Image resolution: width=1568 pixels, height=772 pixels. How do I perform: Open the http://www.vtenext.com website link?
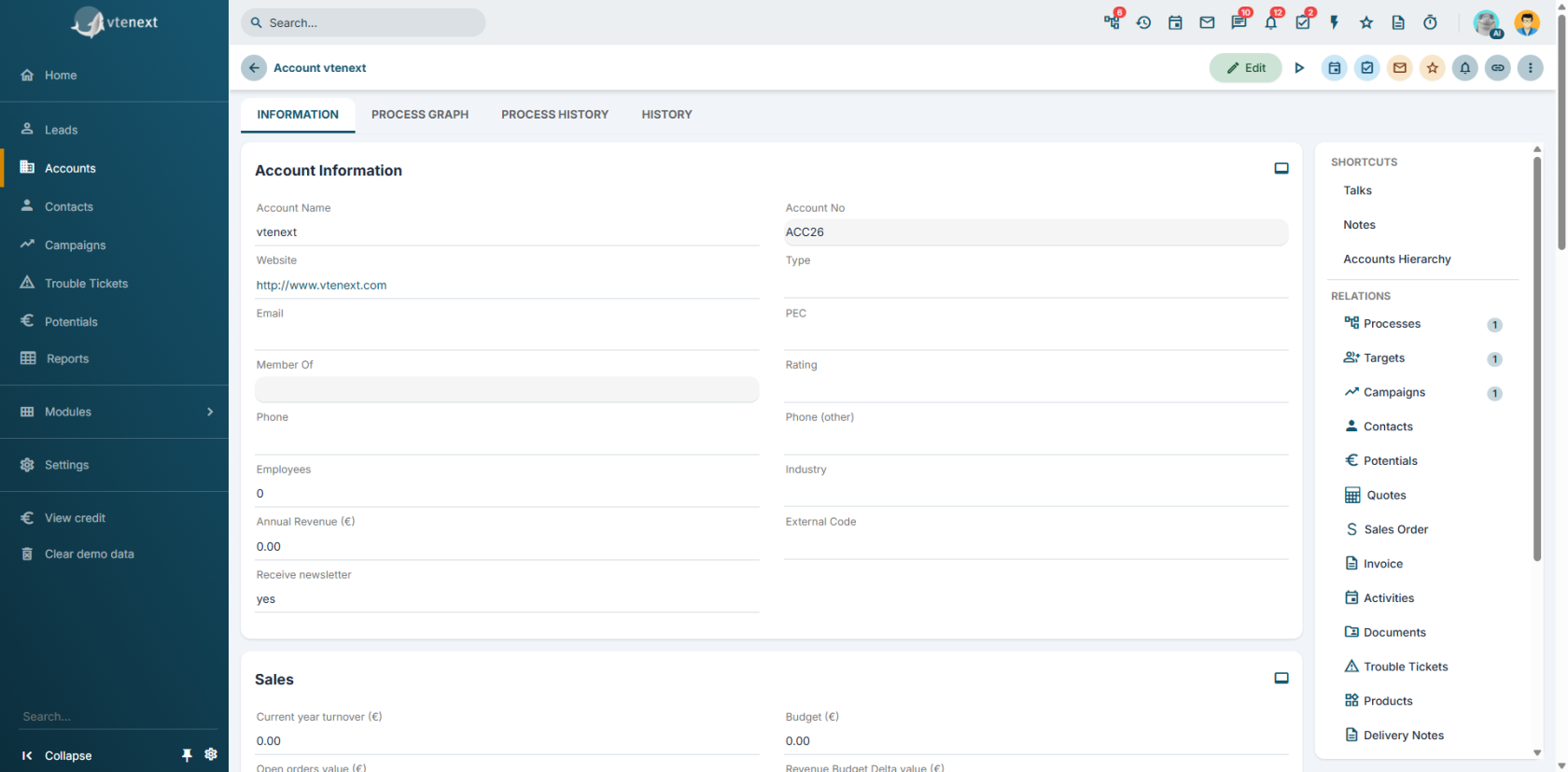click(321, 286)
